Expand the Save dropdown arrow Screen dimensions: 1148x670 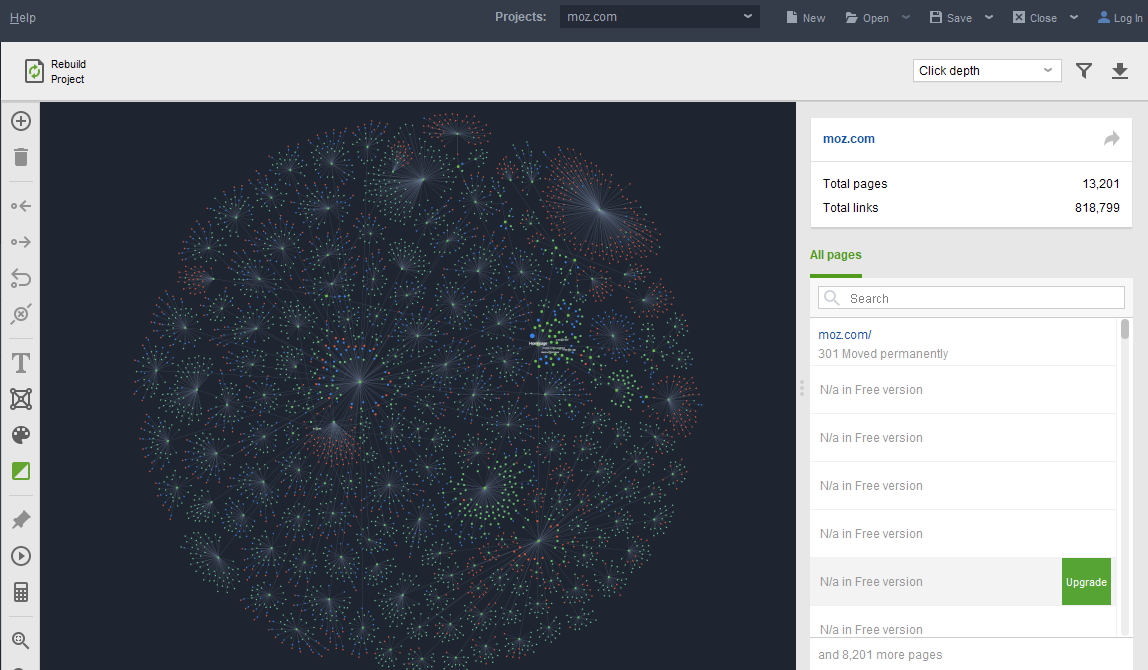(x=989, y=17)
